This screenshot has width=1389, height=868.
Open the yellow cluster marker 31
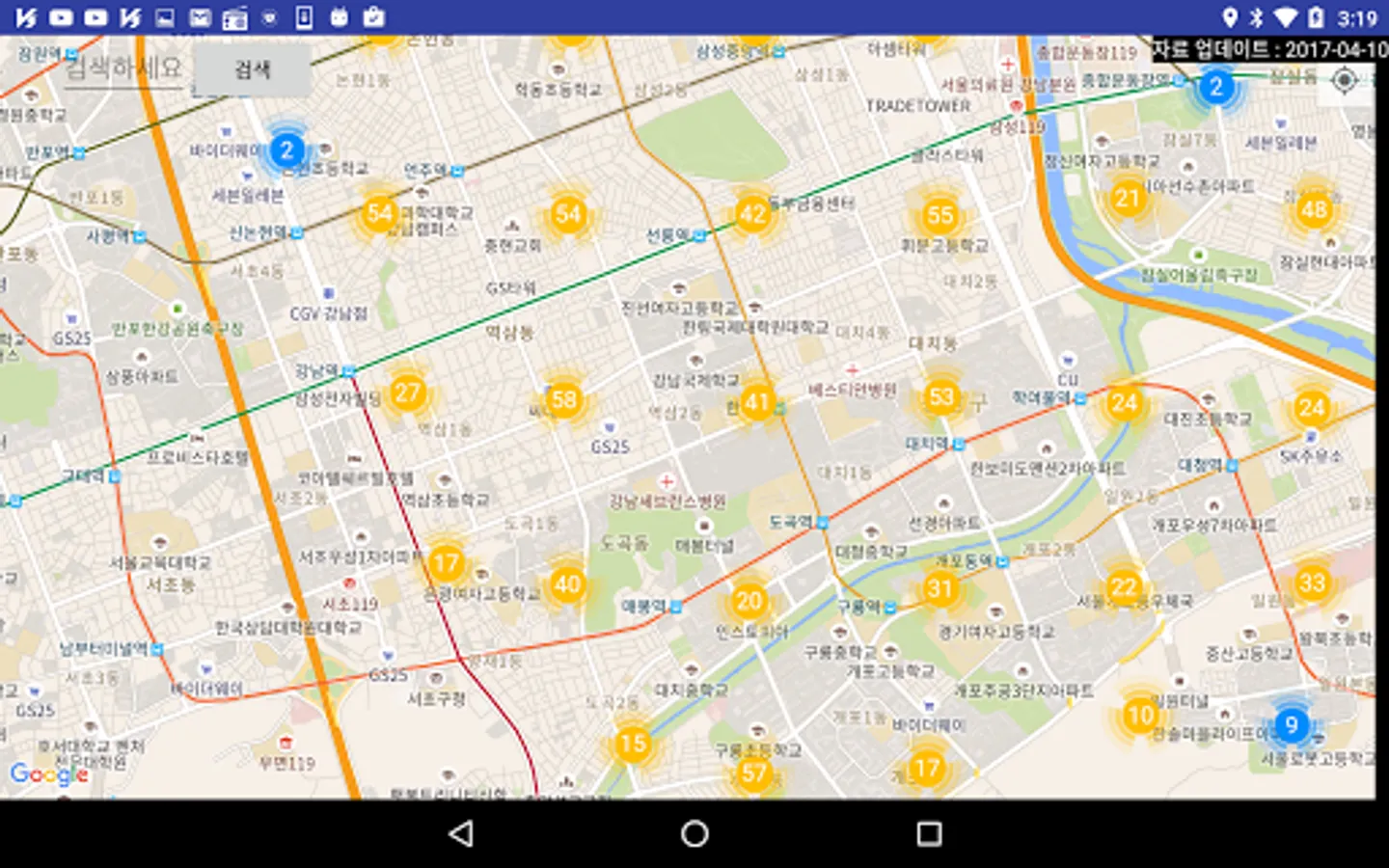(940, 588)
